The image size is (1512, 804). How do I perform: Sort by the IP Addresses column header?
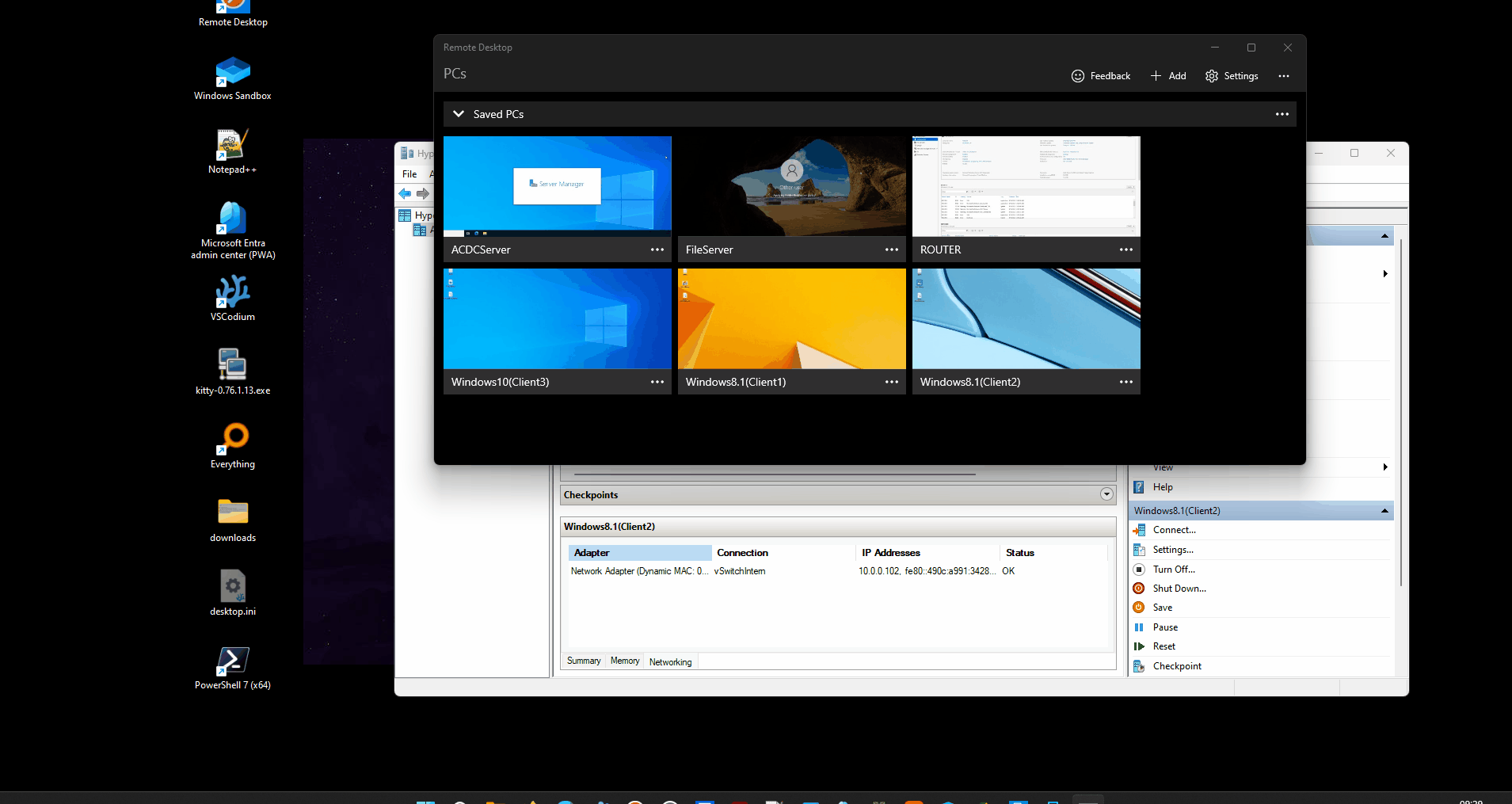[928, 553]
